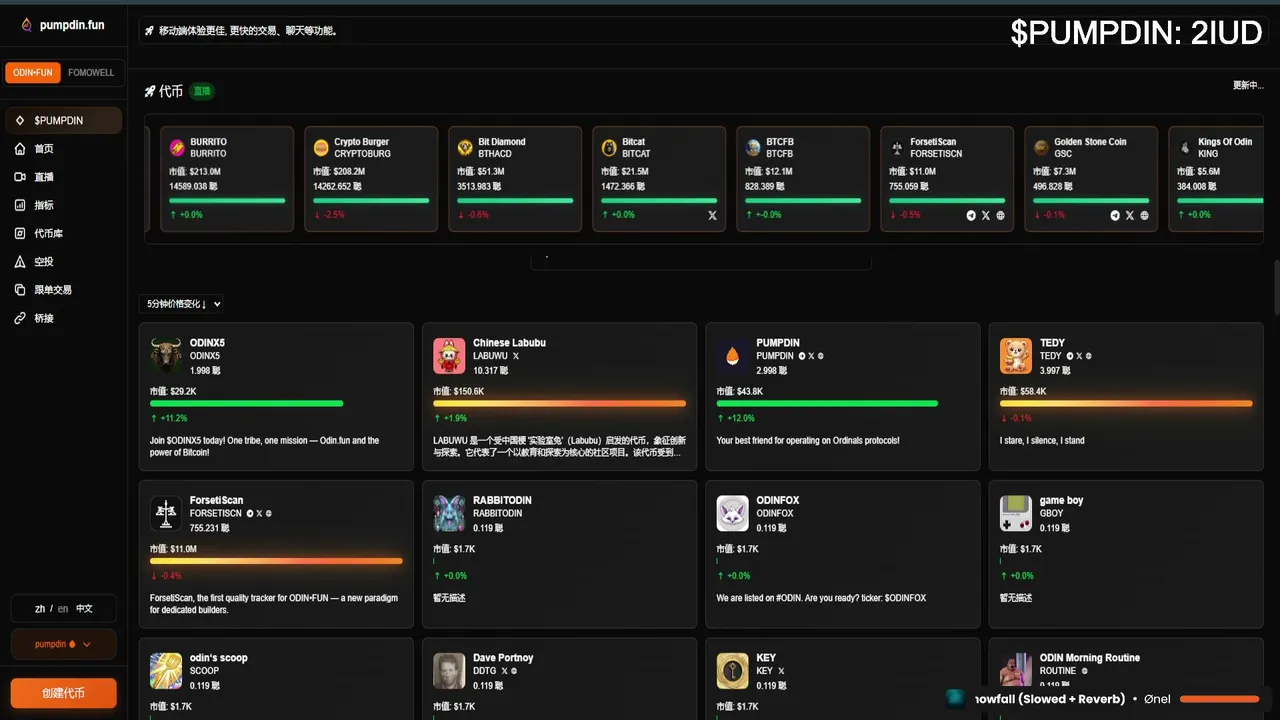This screenshot has height=720, width=1280.
Task: Switch to ODIN•FUN platform tab
Action: [33, 73]
